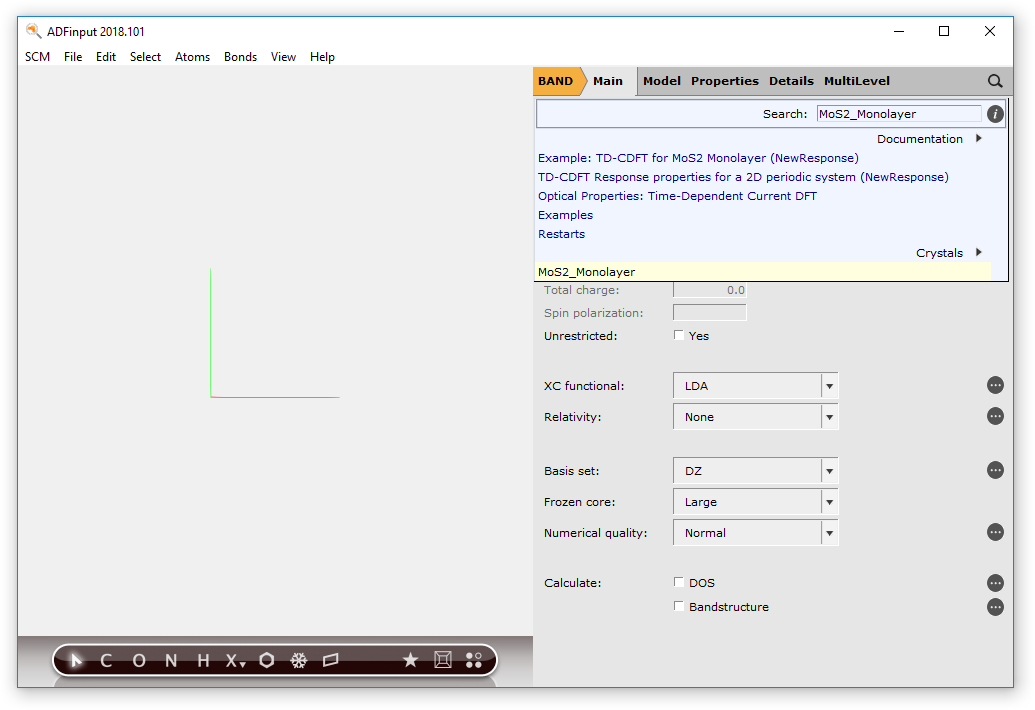Pick the Nitrogen atom tool

[x=171, y=660]
